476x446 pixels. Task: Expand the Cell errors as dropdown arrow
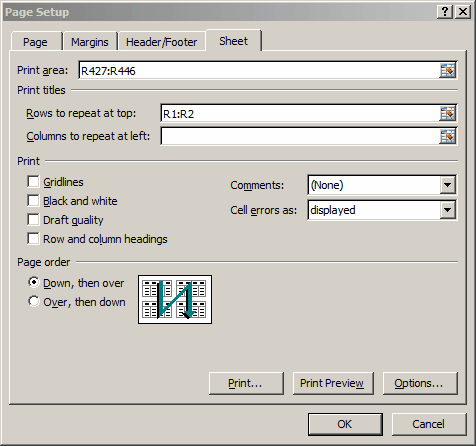point(447,210)
